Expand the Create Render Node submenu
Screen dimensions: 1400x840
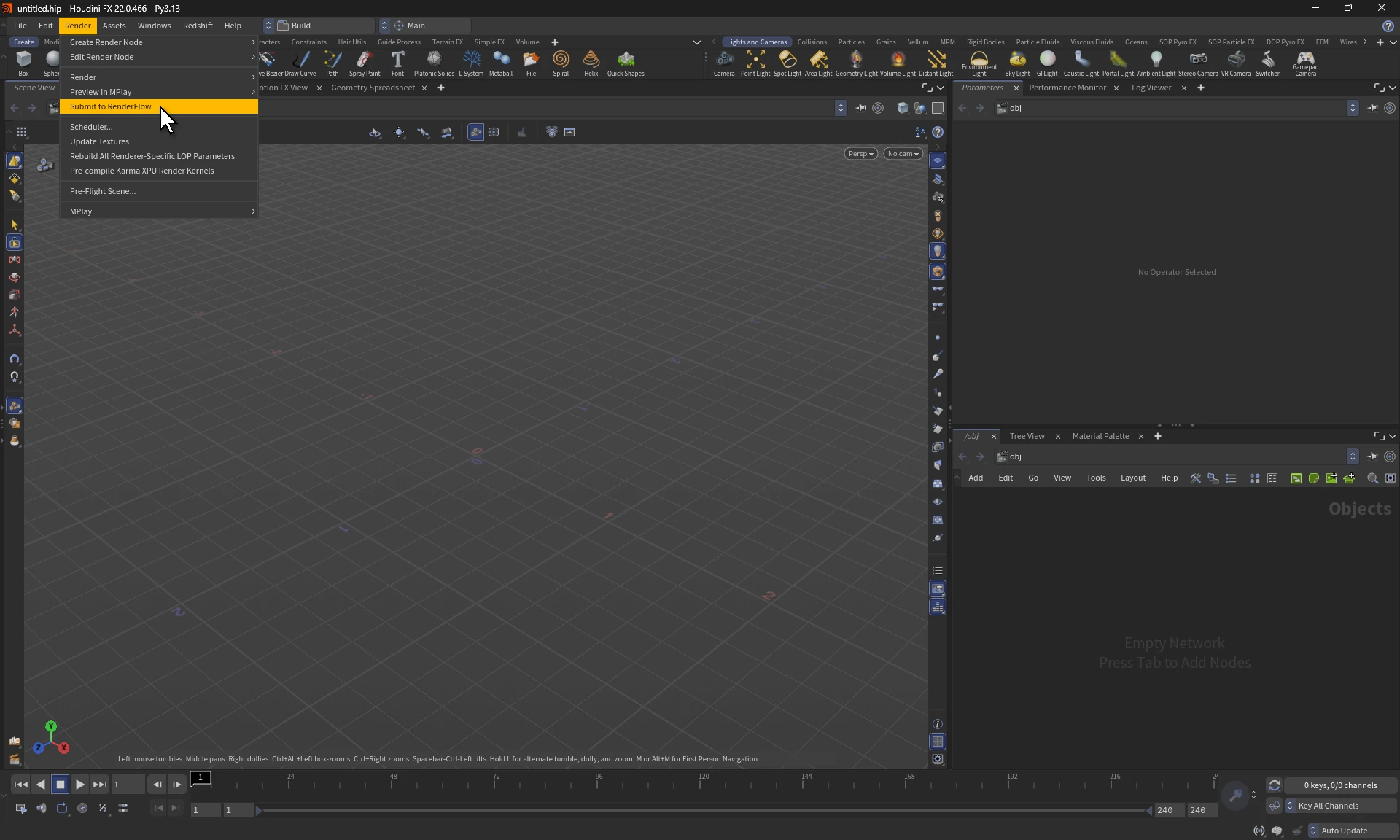159,42
